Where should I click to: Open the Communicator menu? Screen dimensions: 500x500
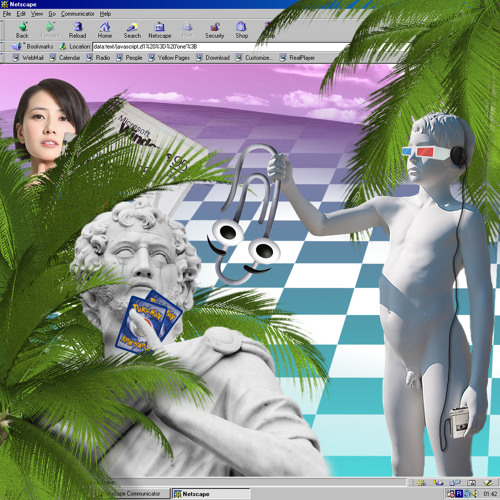click(77, 14)
